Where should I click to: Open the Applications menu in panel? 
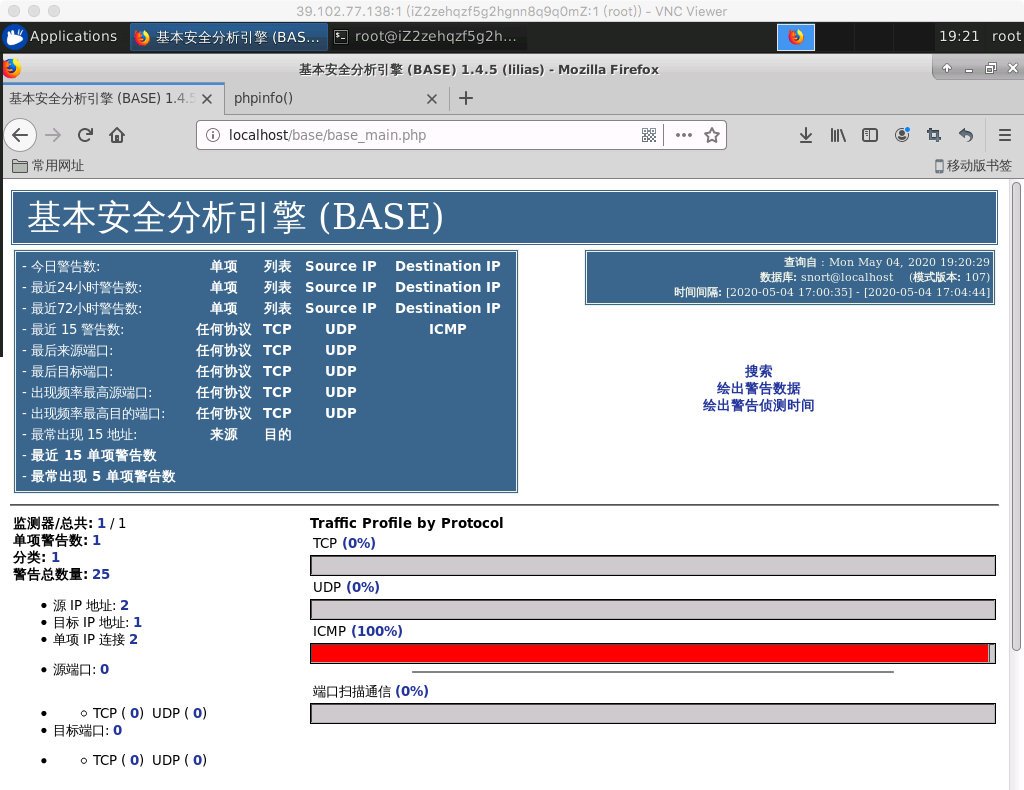click(60, 37)
